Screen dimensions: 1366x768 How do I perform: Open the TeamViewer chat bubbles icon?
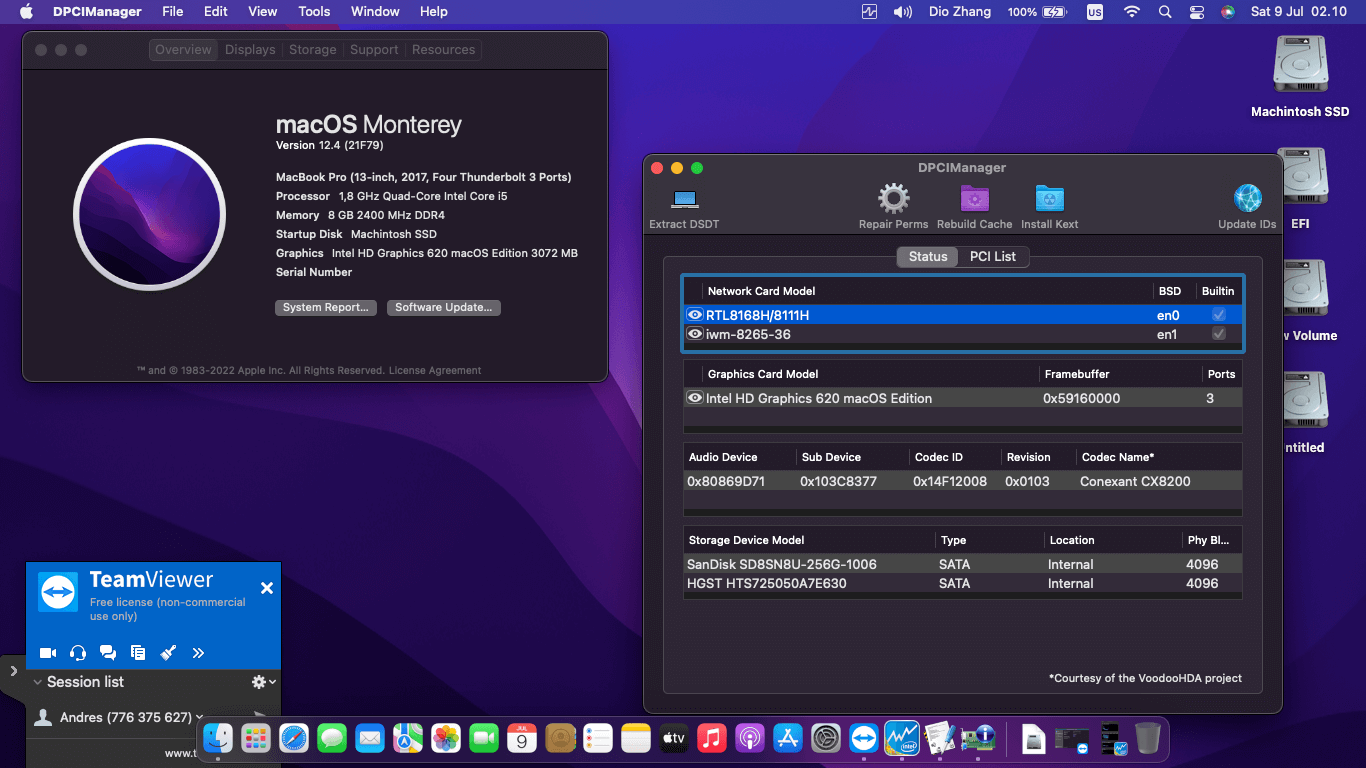pyautogui.click(x=108, y=653)
